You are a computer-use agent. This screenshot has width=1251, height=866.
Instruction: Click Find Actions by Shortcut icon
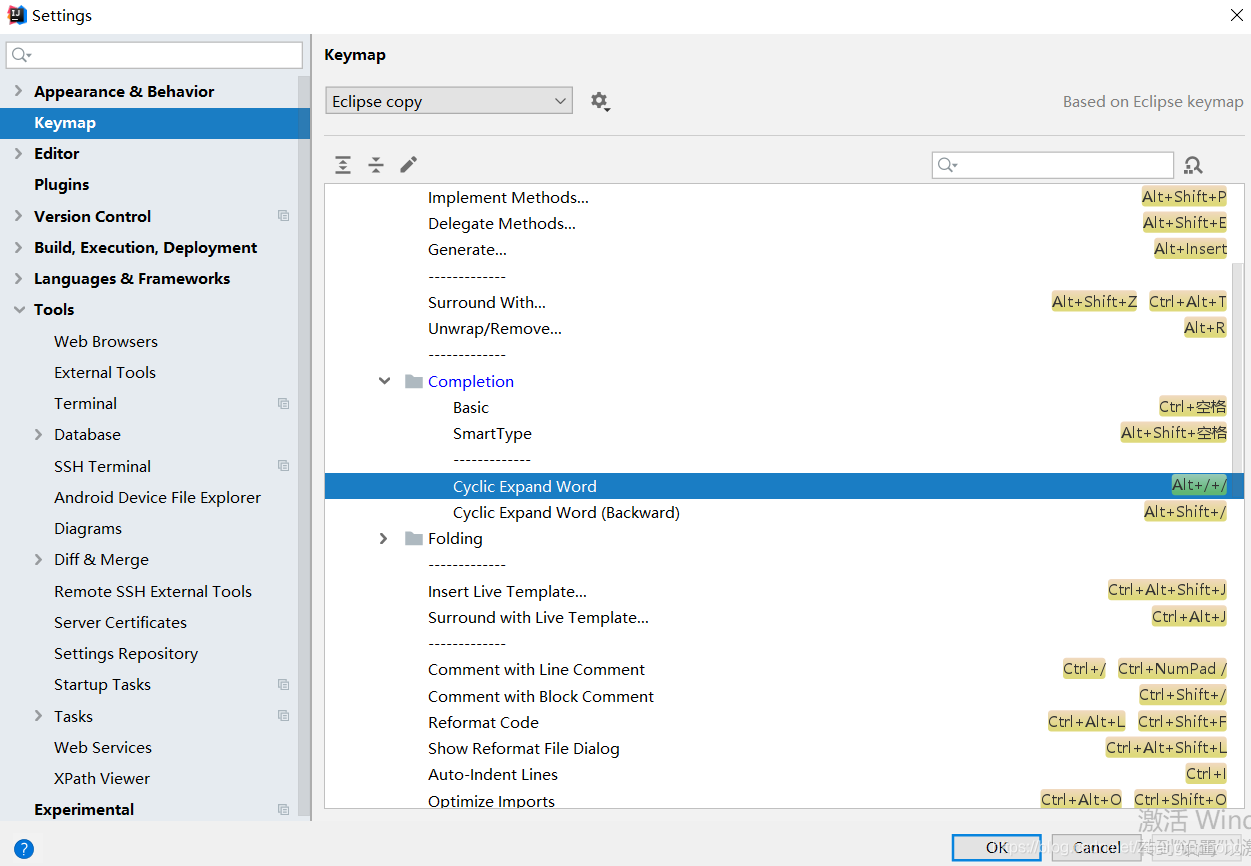click(1192, 165)
